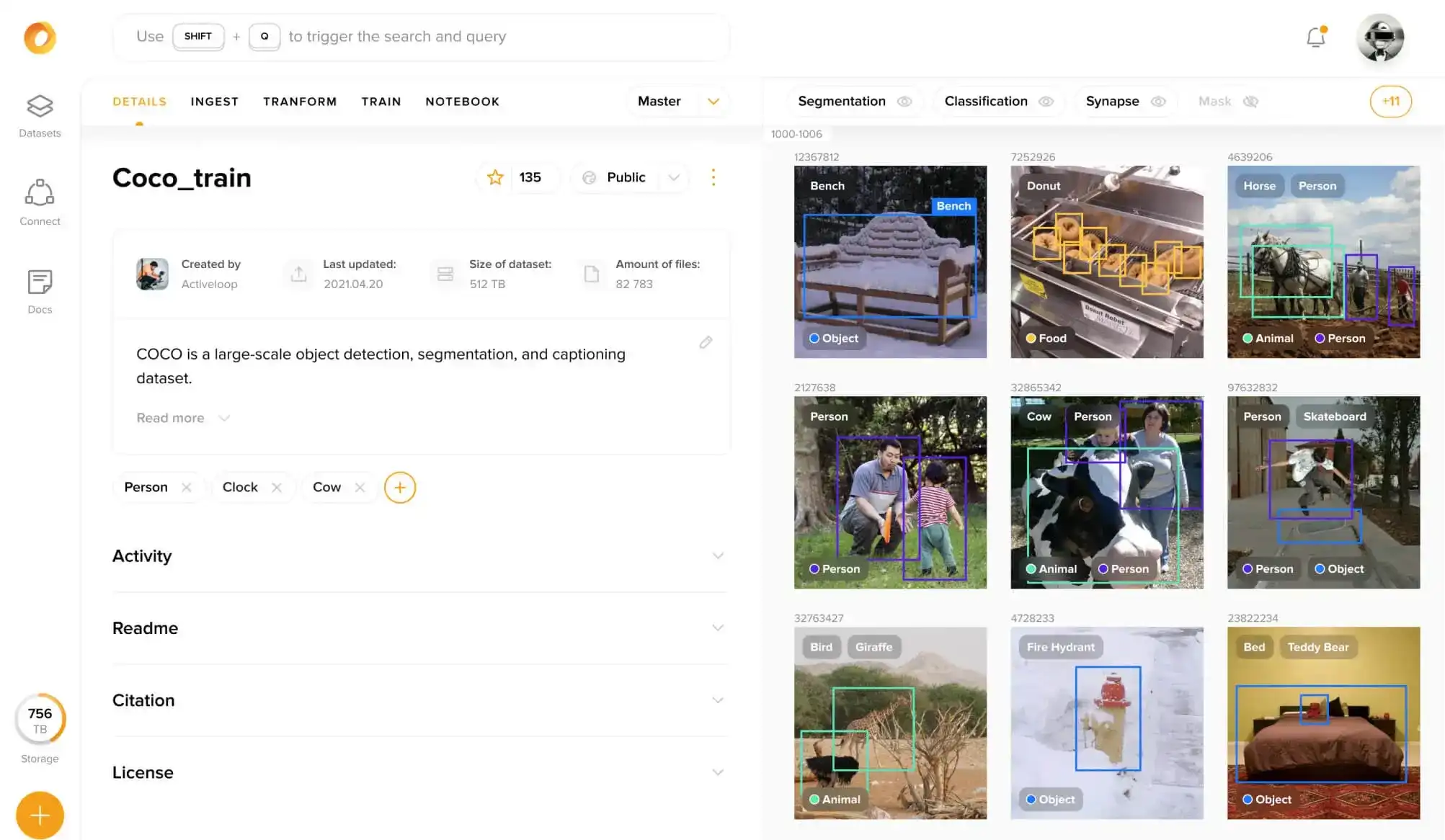Click the edit pencil on the dataset description
This screenshot has width=1445, height=840.
[x=706, y=342]
